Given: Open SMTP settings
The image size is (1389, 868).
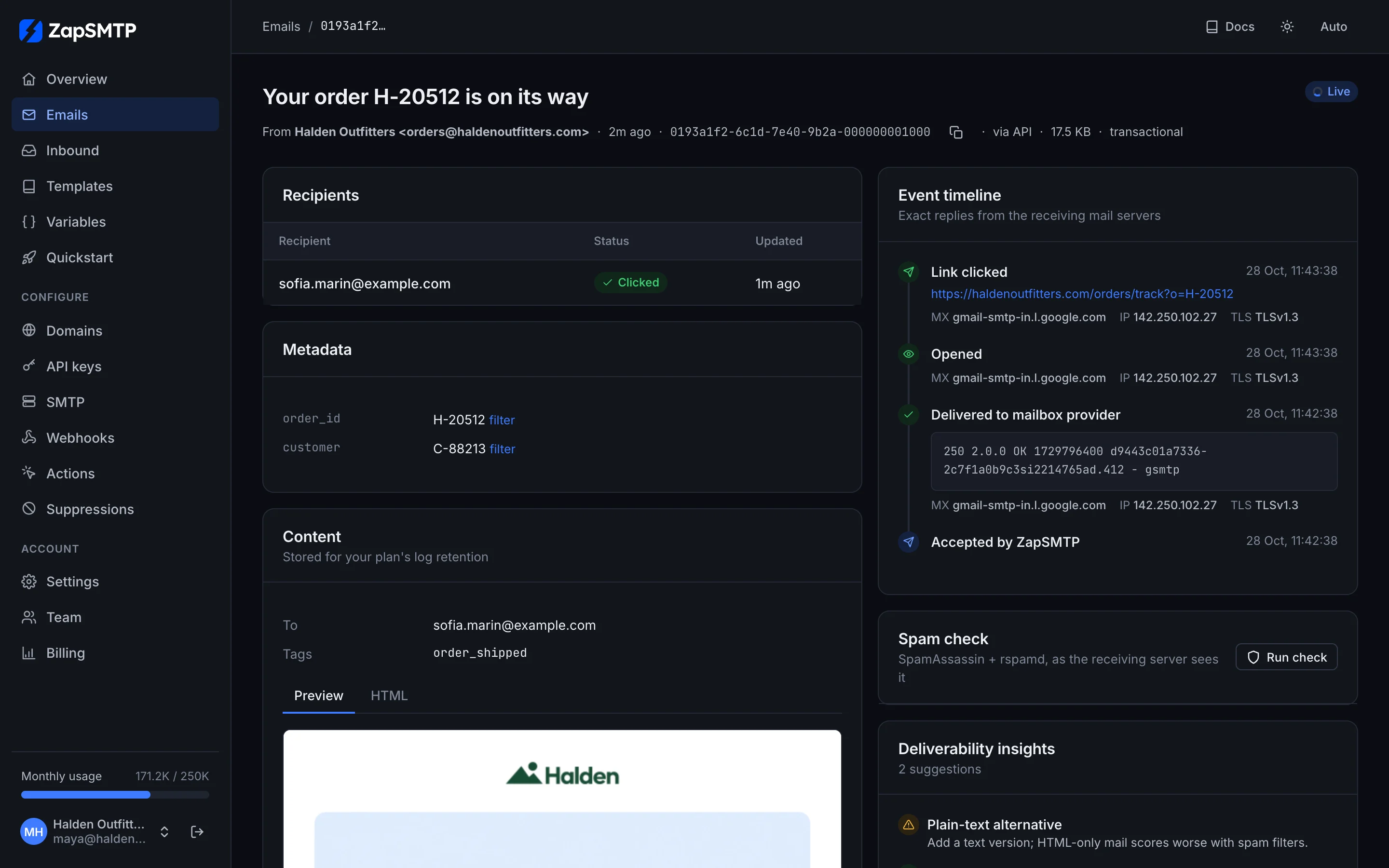Looking at the screenshot, I should pos(115,402).
